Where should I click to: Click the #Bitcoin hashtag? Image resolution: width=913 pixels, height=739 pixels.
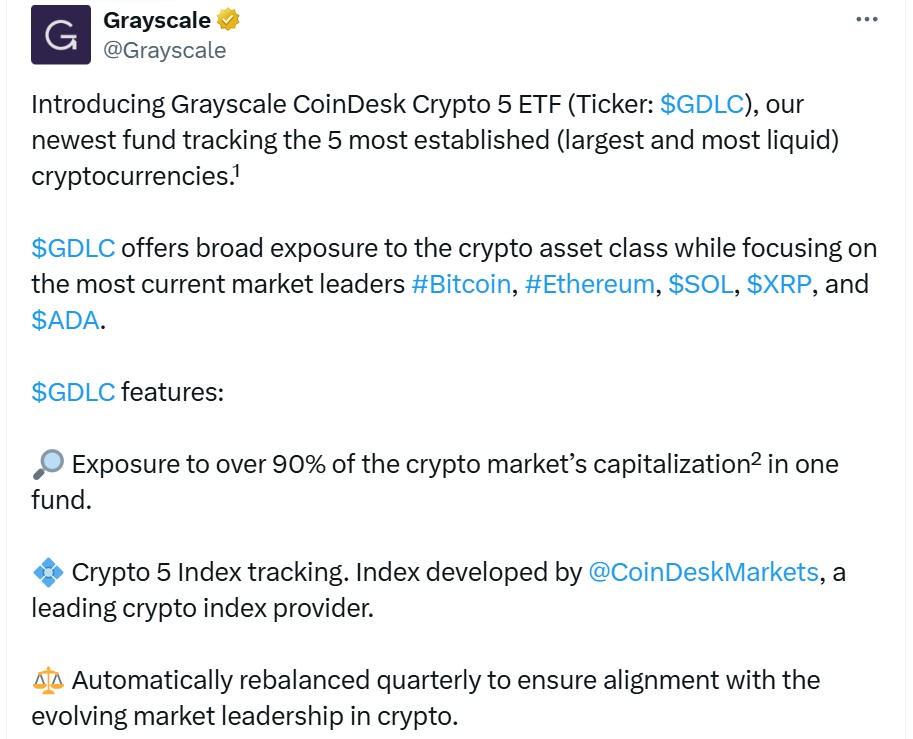[461, 284]
